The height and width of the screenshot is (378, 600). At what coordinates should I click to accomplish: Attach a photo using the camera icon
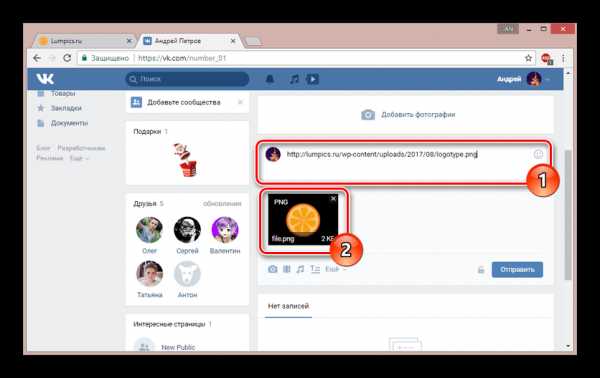(x=272, y=269)
